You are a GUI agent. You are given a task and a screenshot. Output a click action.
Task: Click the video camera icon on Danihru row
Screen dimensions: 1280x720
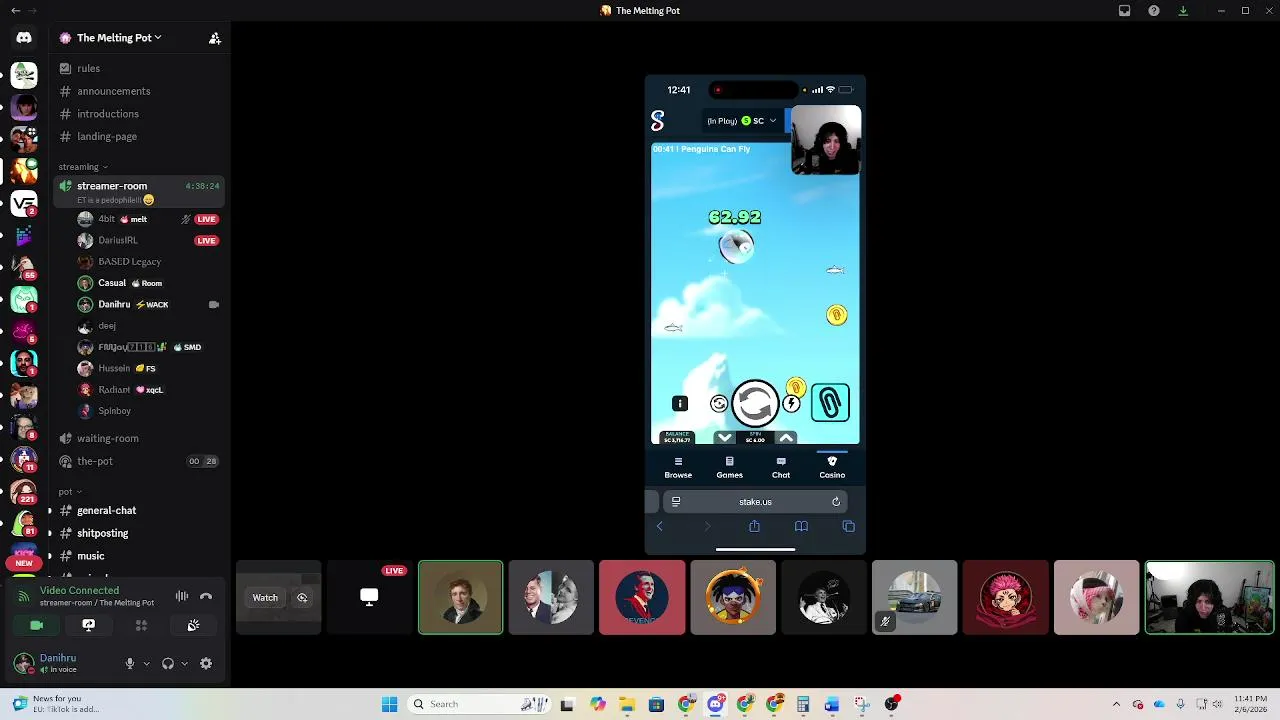click(213, 304)
